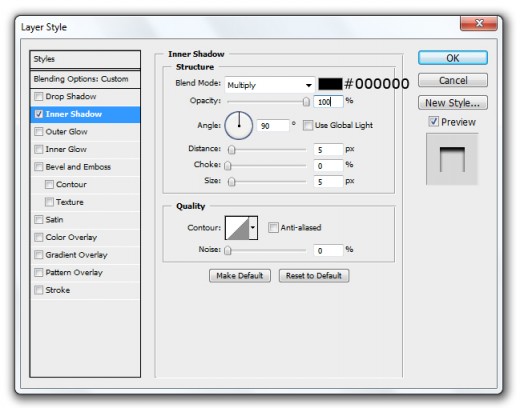The image size is (520, 408).
Task: Enable the Drop Shadow checkbox
Action: pos(39,97)
